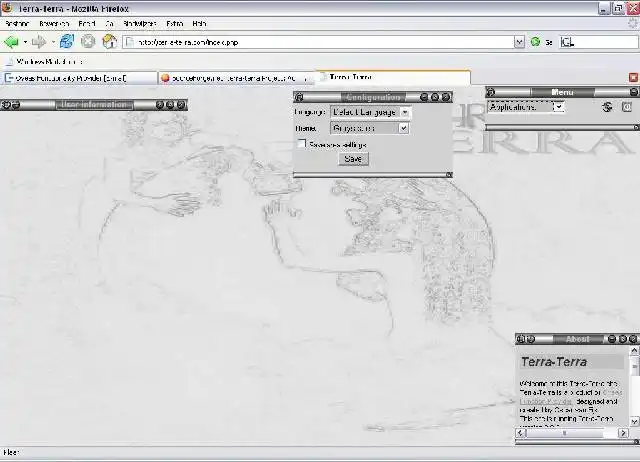640x462 pixels.
Task: Click the green Go button beside address bar
Action: [x=535, y=42]
